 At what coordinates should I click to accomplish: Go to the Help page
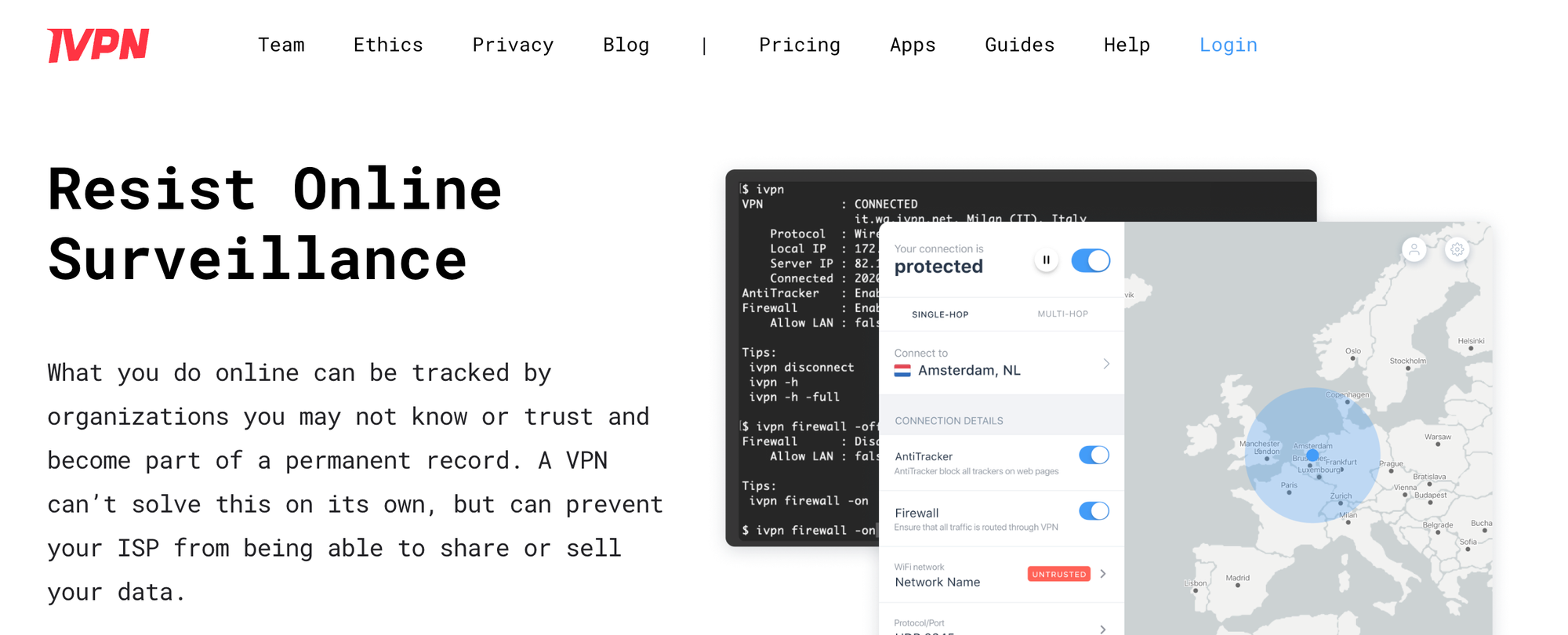click(x=1127, y=45)
